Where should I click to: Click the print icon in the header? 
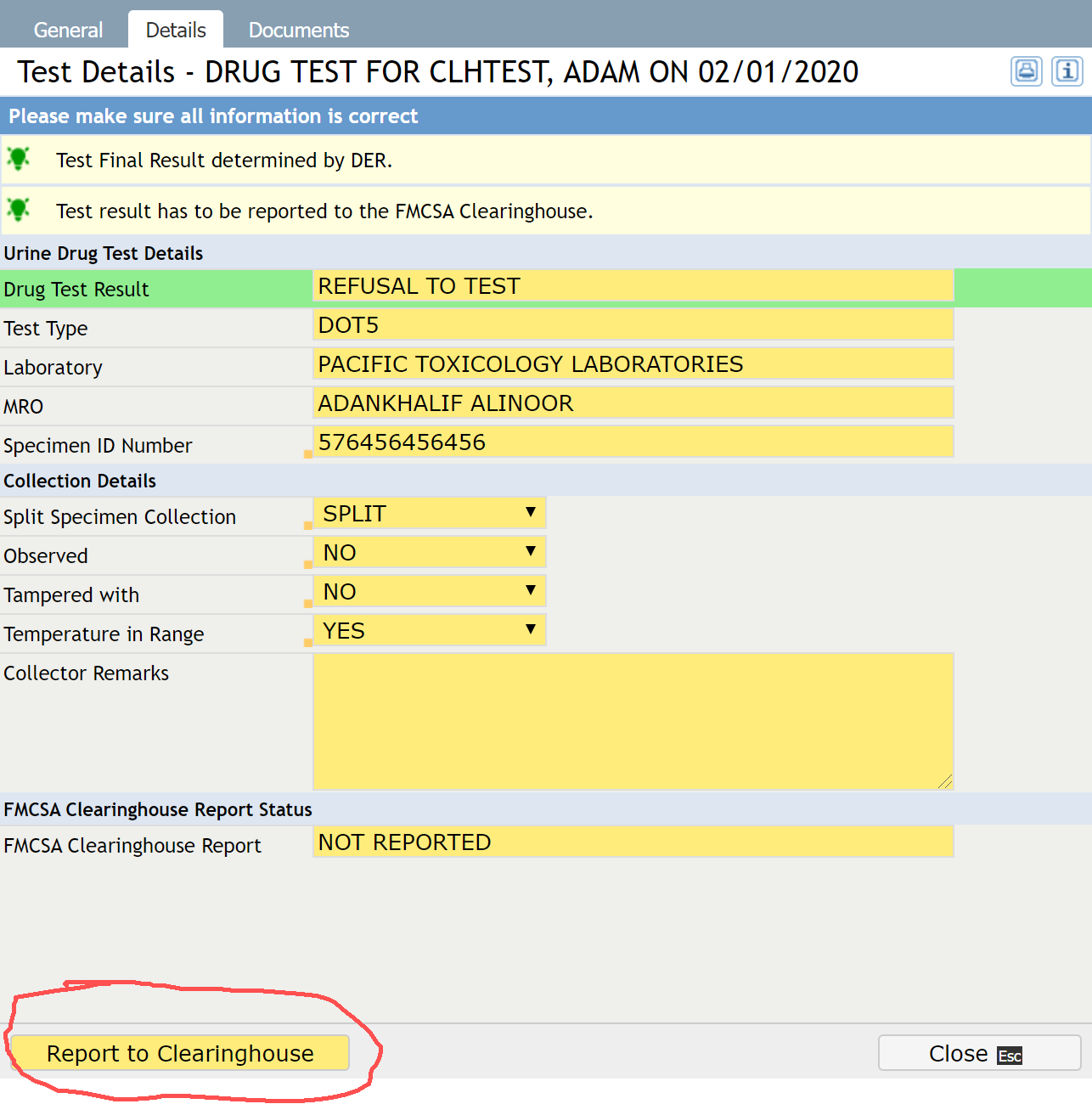tap(1026, 71)
